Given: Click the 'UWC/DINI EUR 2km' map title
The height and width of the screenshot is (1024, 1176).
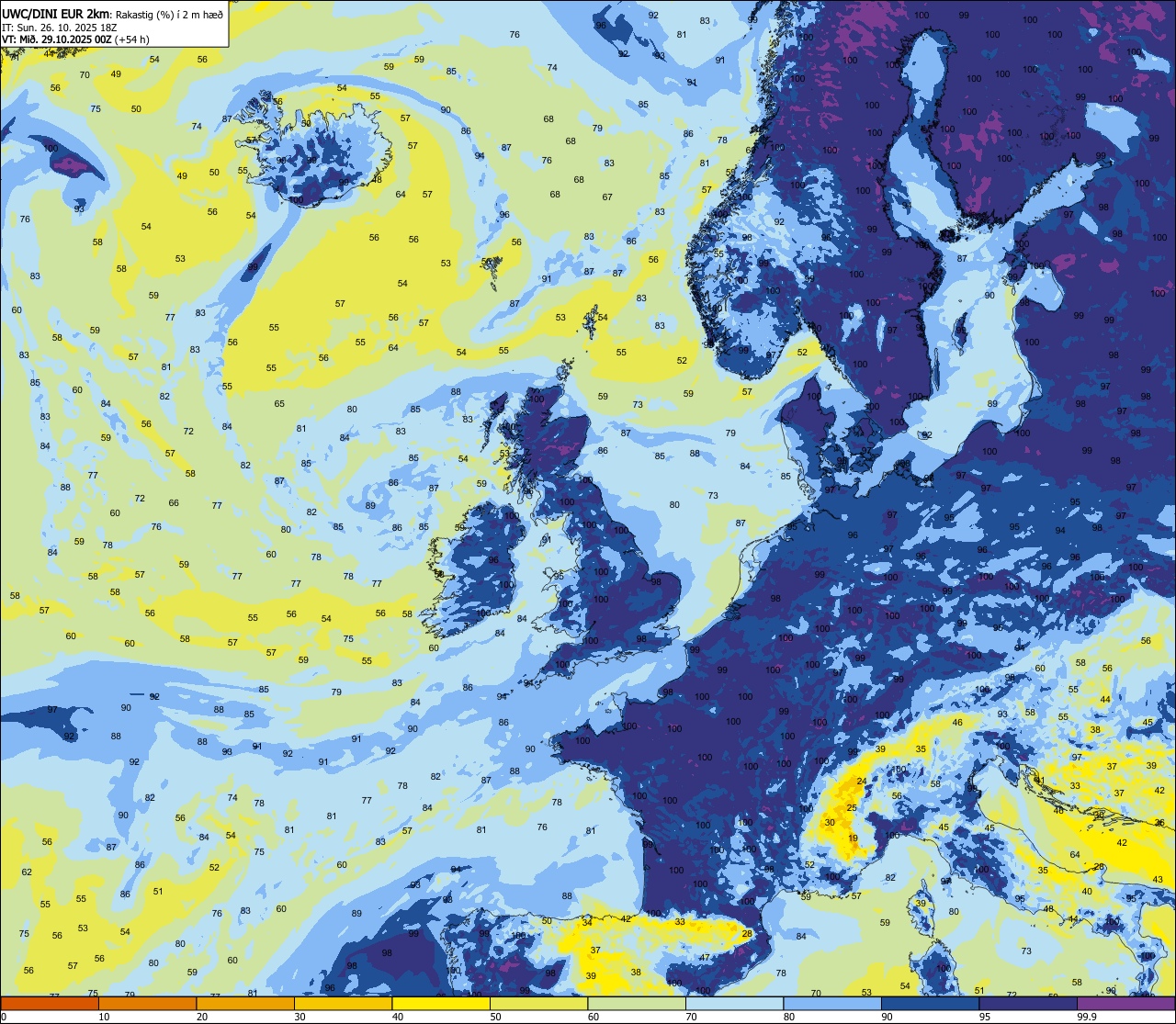Looking at the screenshot, I should [55, 15].
